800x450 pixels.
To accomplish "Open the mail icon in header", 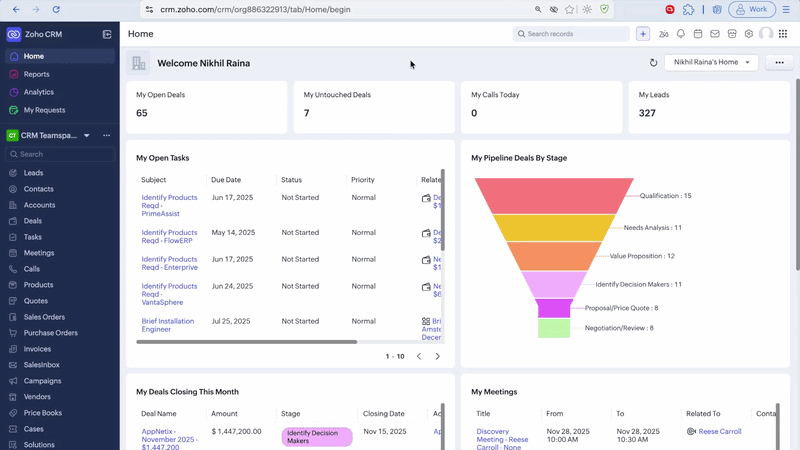I will pos(715,34).
